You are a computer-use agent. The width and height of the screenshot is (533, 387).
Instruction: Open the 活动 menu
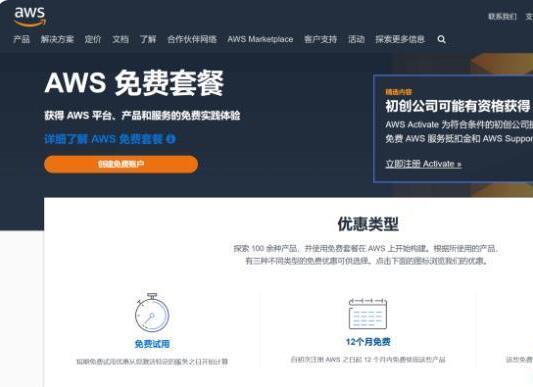coord(356,39)
